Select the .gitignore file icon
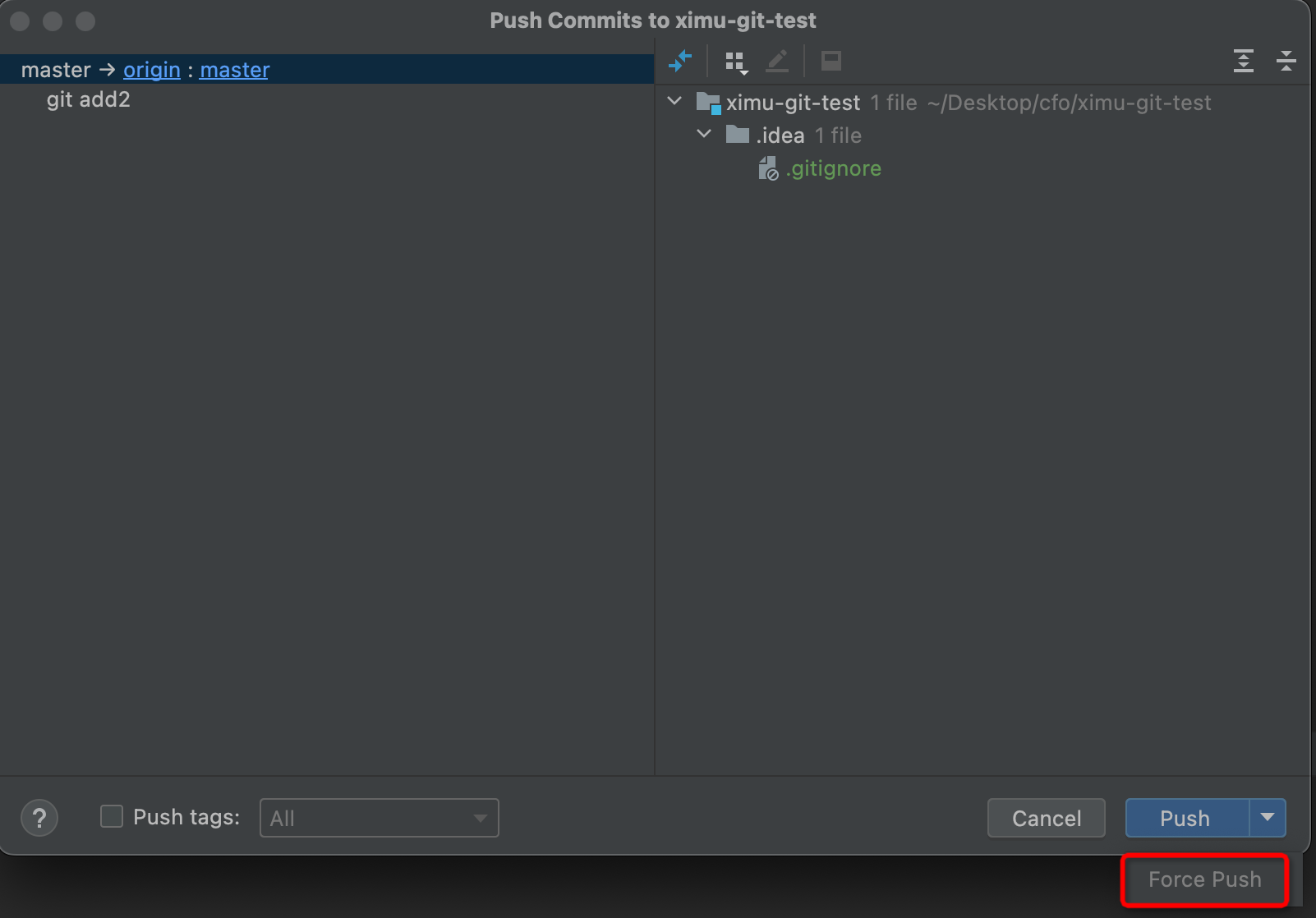 (x=768, y=168)
